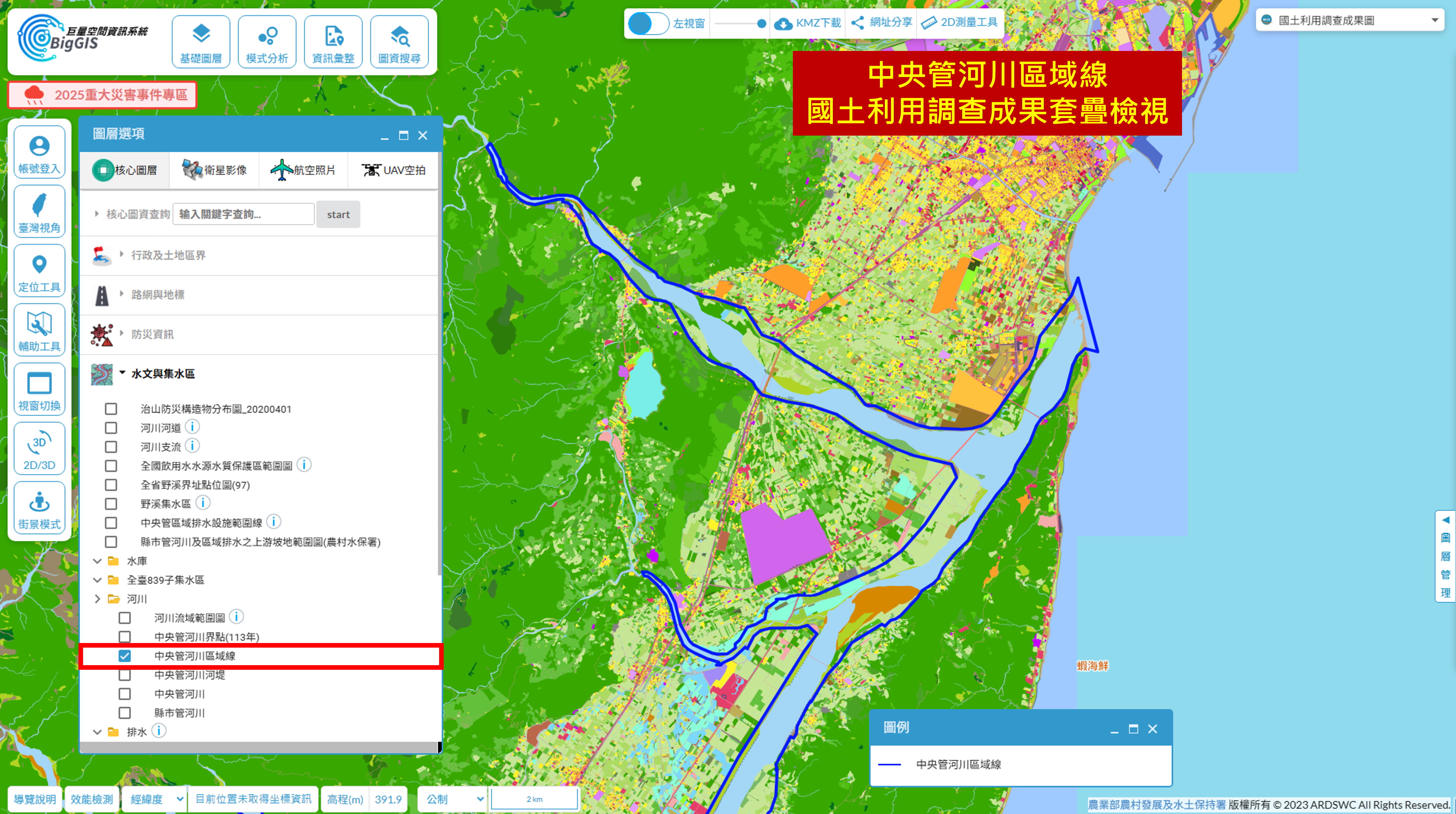Switch to the 衛星影像 tab
Screen dimensions: 1456x814
point(214,169)
